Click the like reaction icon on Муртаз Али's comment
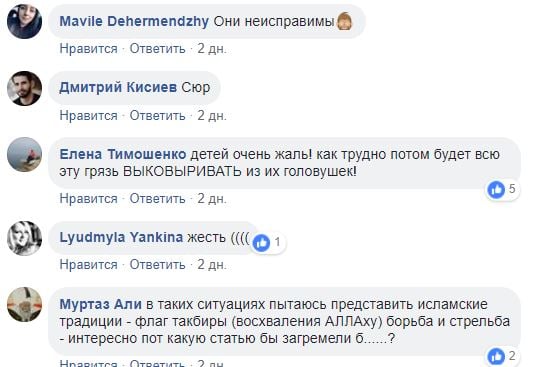Screen dimensions: 560x367 (496, 356)
